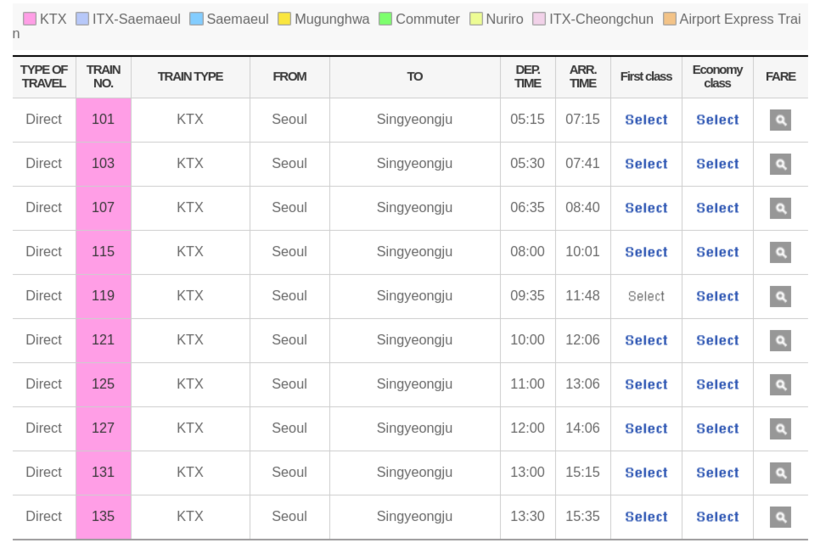The width and height of the screenshot is (820, 543).
Task: Select Economy class on train 119
Action: (717, 296)
